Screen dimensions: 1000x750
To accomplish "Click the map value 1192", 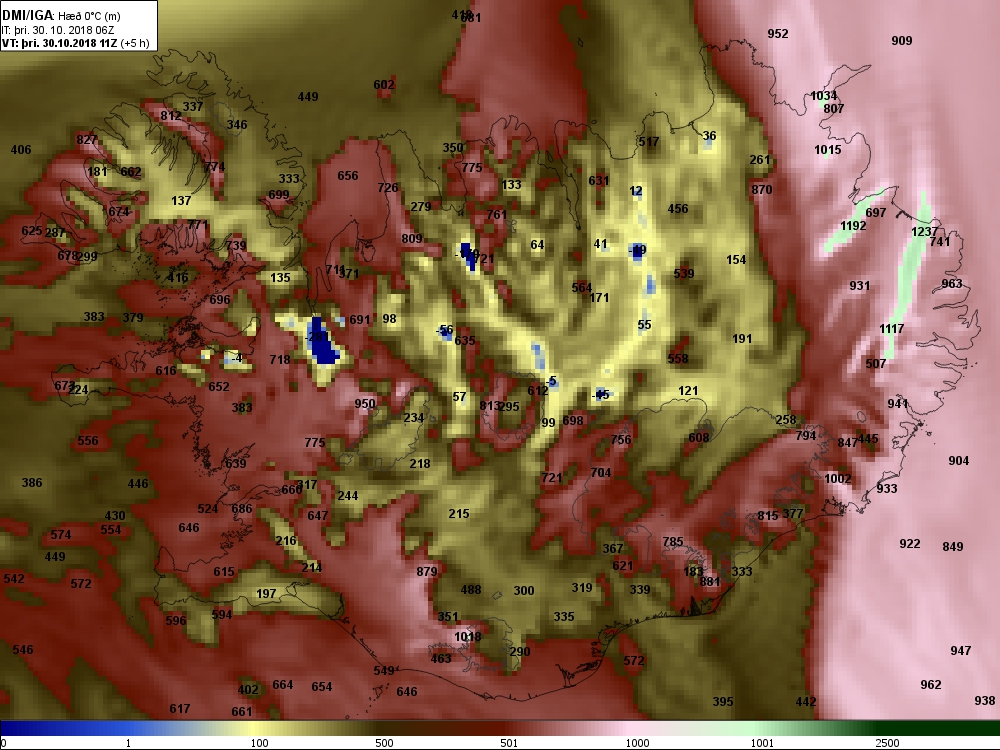I will [x=853, y=226].
